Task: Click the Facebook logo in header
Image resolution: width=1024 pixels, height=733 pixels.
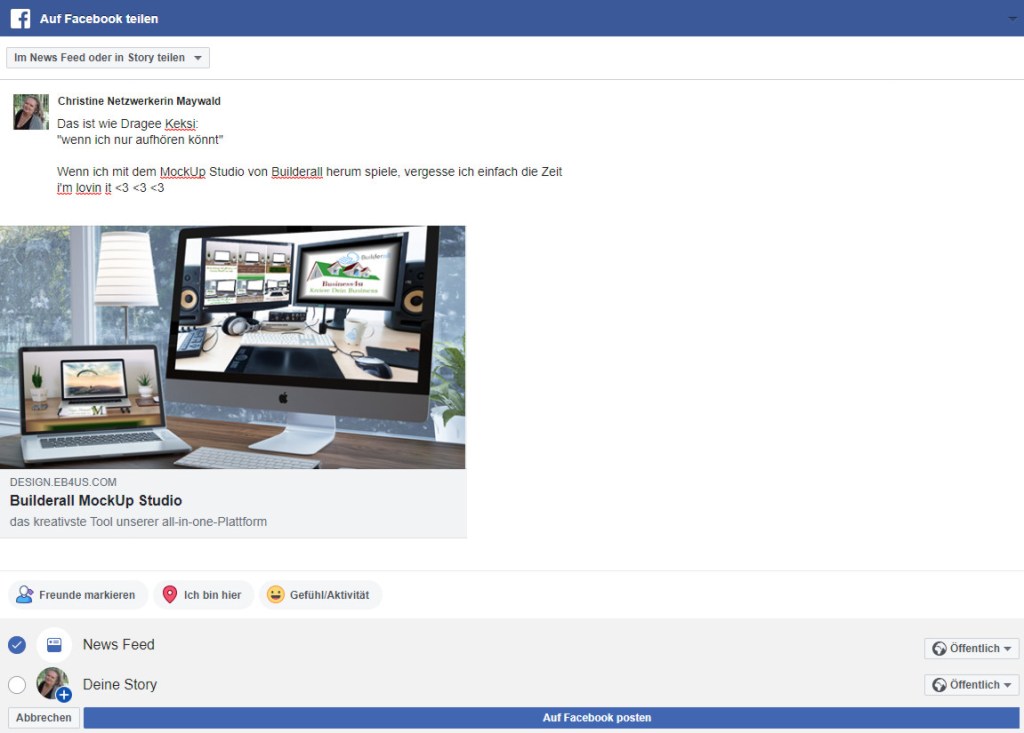Action: coord(20,18)
